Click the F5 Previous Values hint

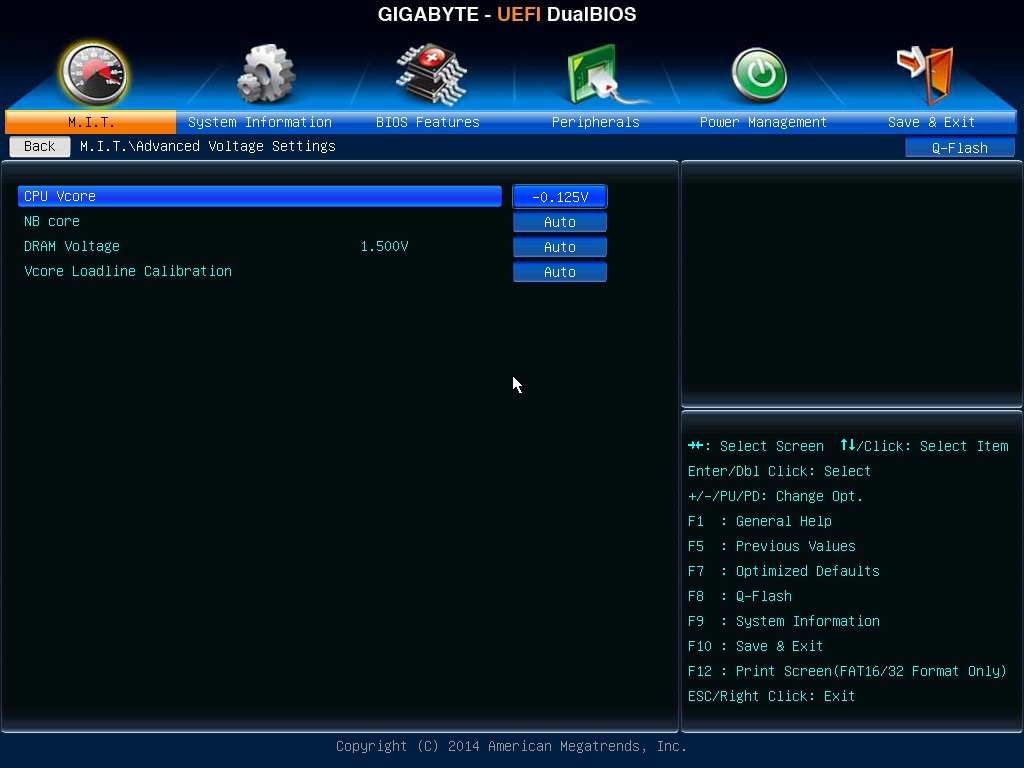click(771, 546)
